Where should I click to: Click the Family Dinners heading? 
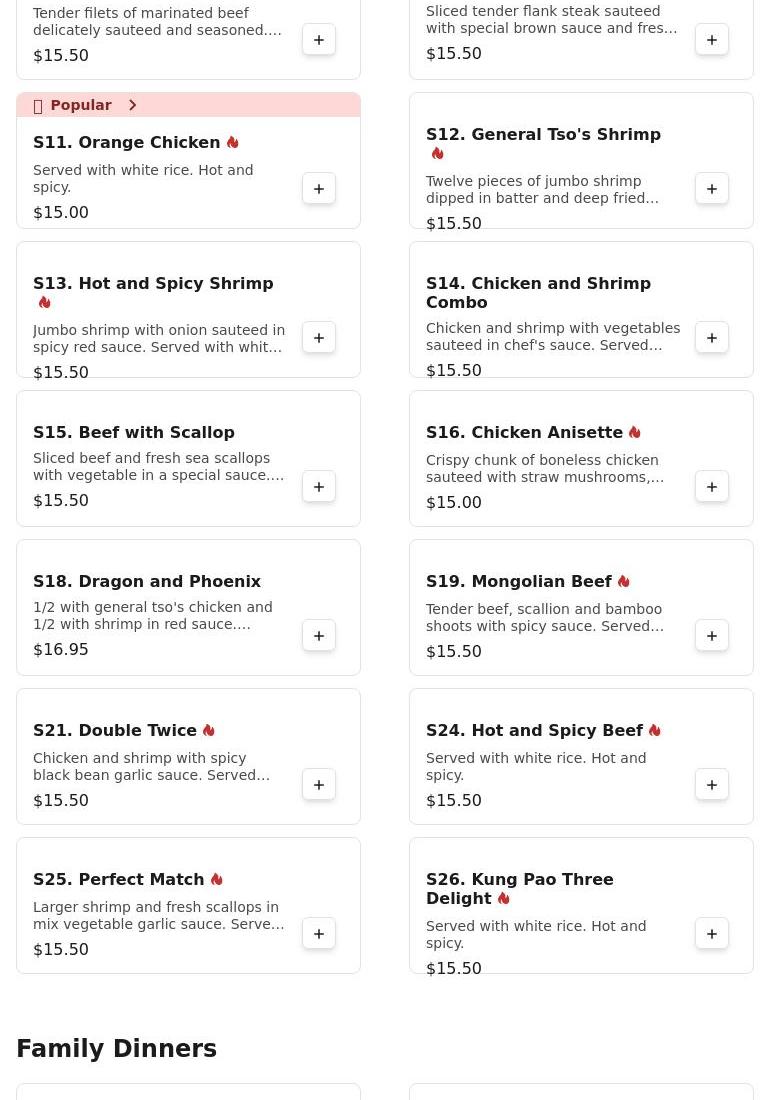tap(116, 1049)
